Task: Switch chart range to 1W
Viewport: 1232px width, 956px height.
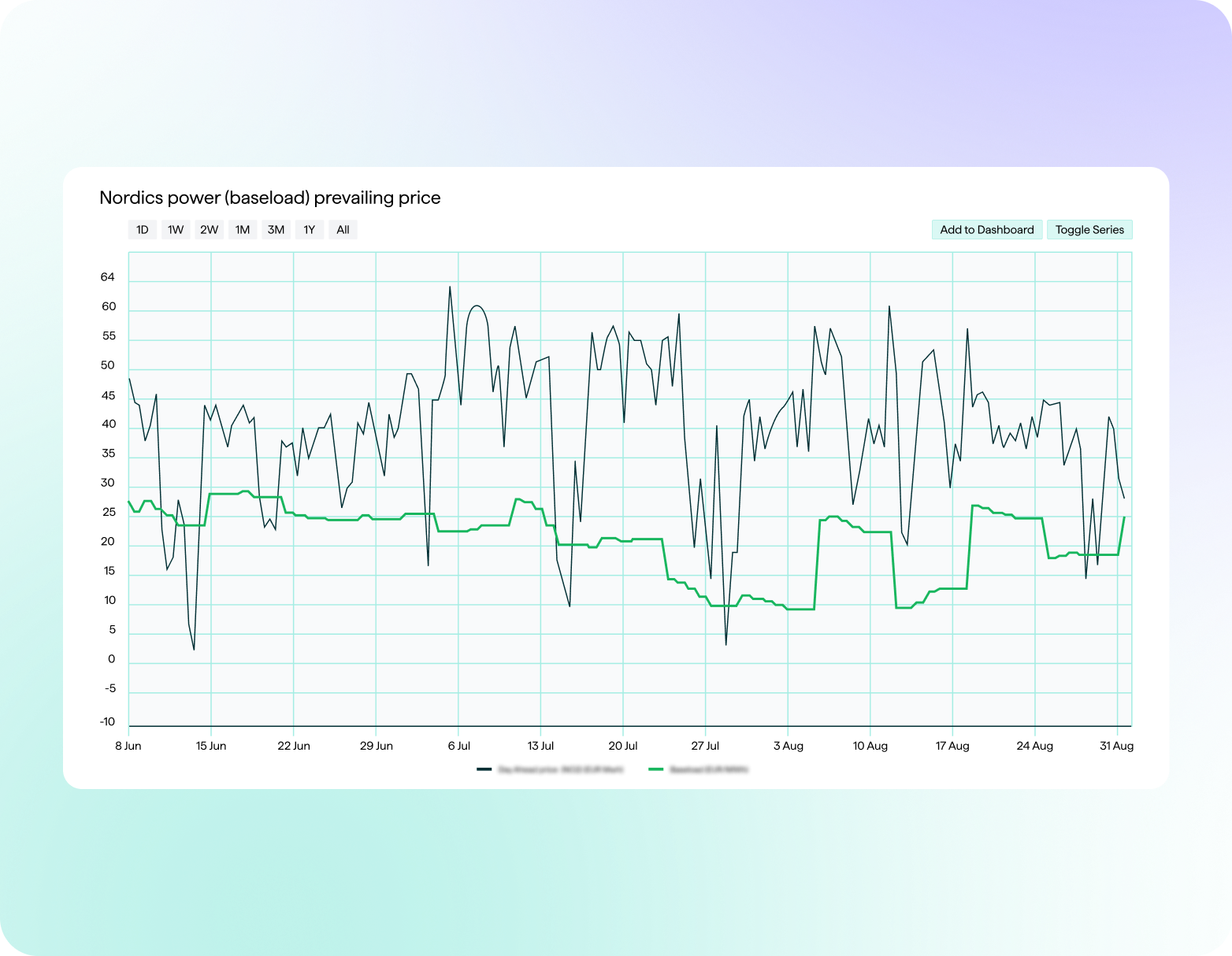Action: pyautogui.click(x=176, y=230)
